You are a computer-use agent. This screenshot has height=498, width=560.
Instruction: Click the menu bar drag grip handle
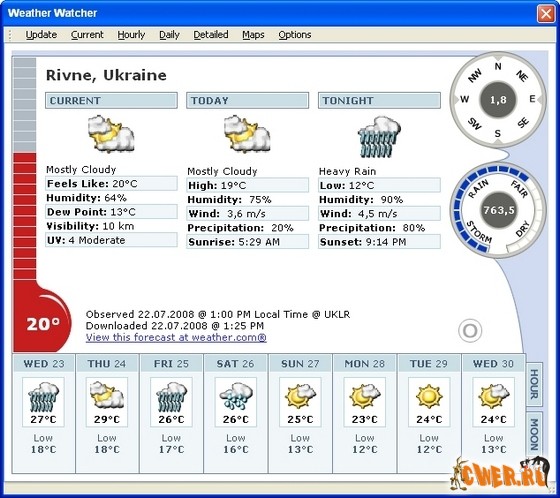click(10, 35)
